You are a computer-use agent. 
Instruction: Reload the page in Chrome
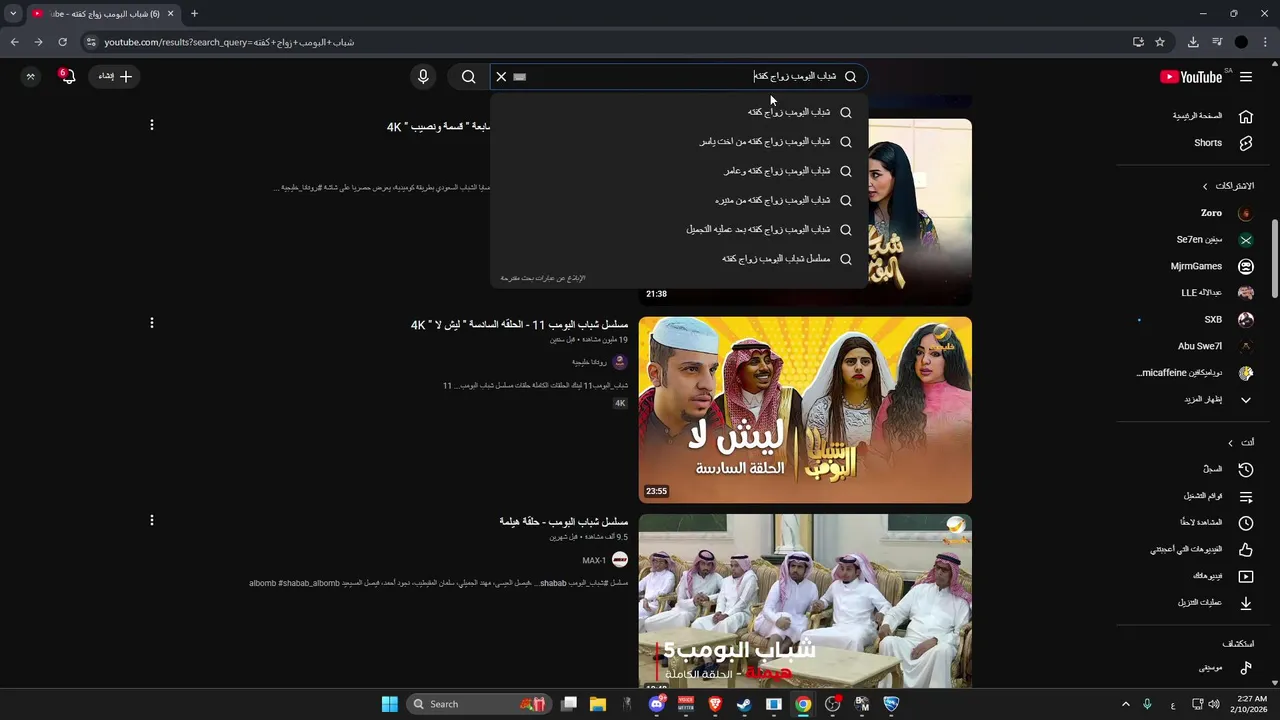62,42
